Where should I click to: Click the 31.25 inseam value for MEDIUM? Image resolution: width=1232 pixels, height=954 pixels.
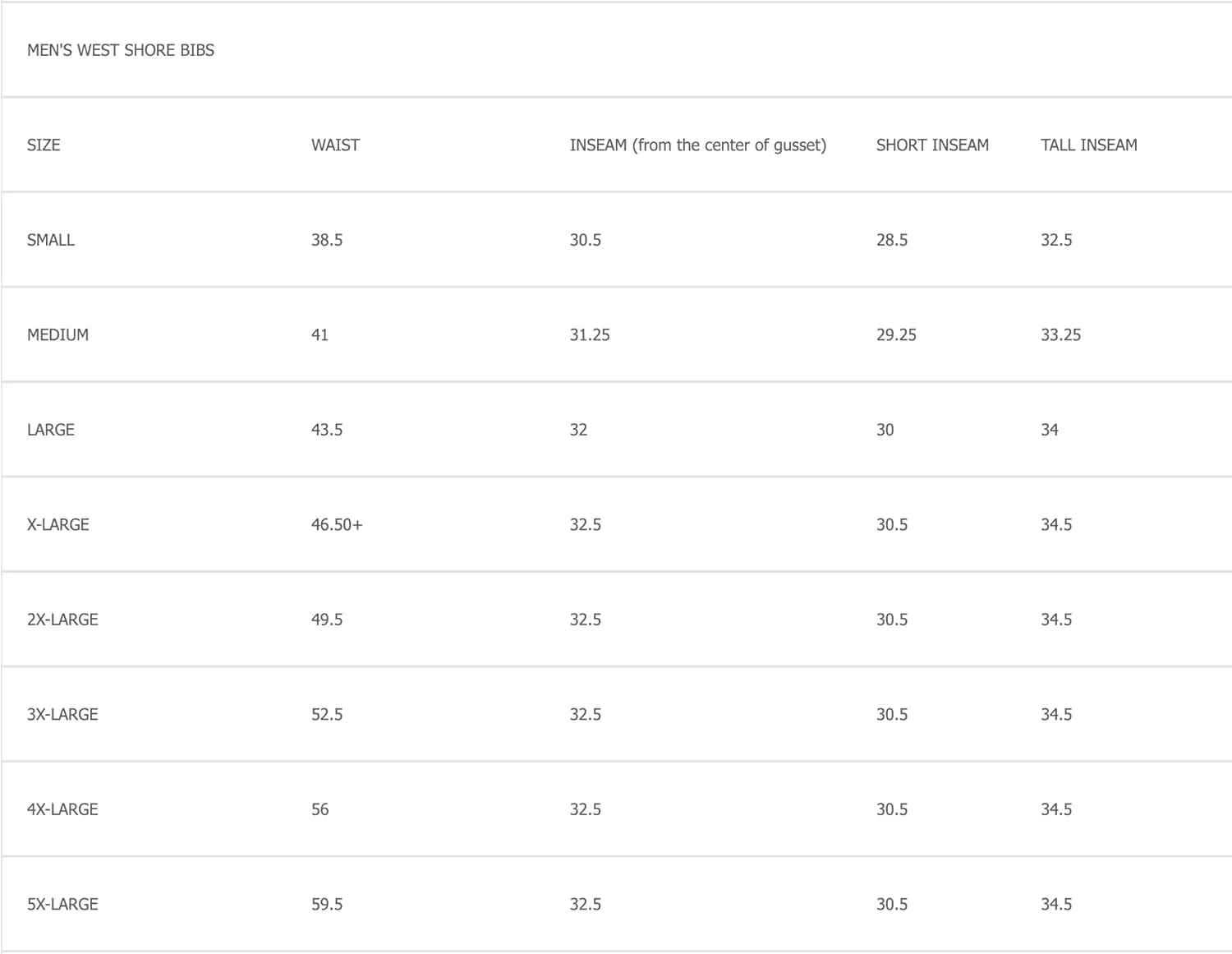(x=590, y=335)
